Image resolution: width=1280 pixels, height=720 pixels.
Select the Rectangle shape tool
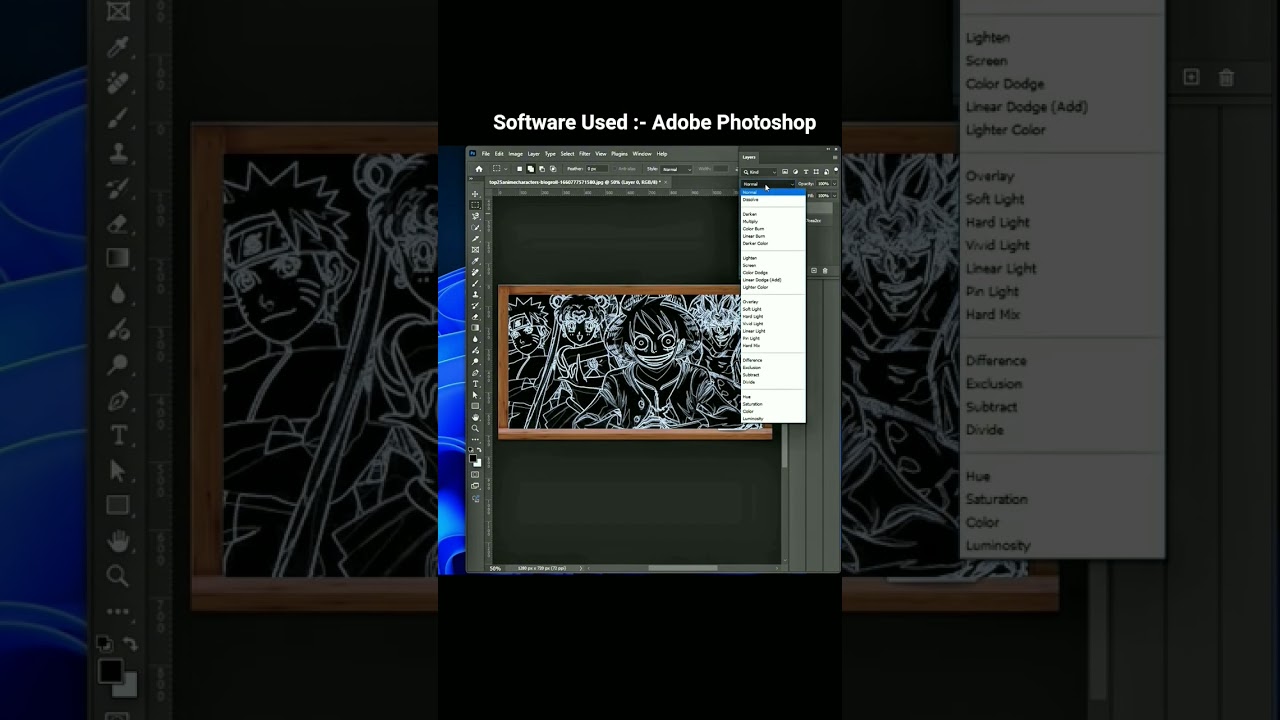[475, 405]
